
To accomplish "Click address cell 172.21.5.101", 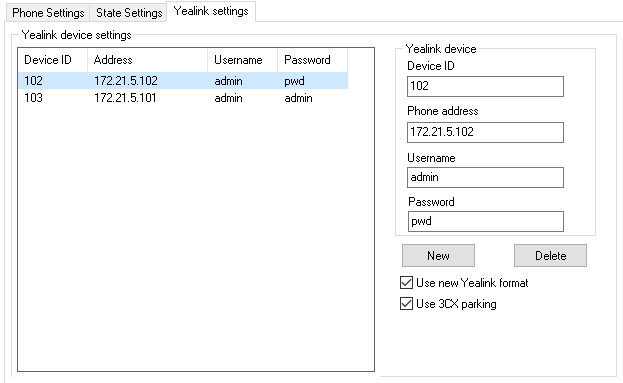I will pyautogui.click(x=125, y=98).
